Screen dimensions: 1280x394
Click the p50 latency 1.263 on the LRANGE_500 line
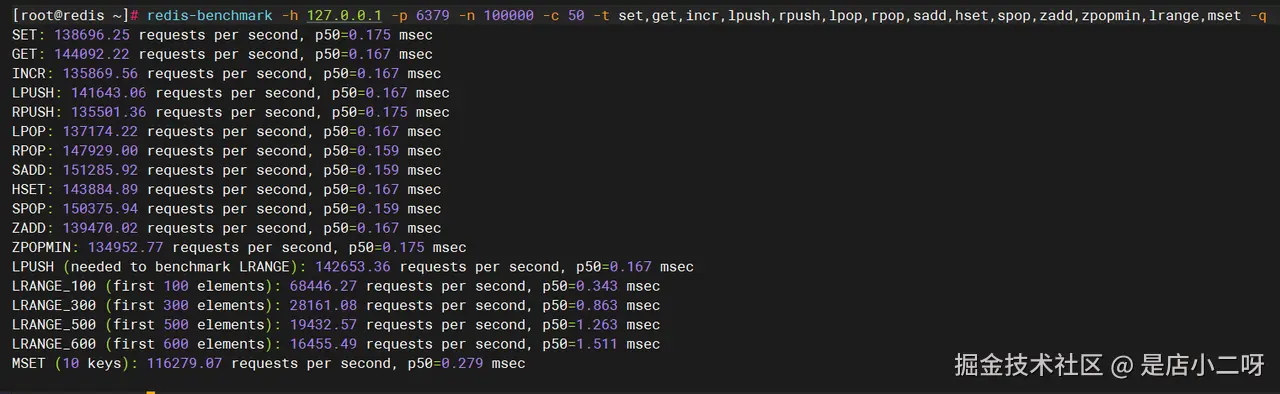(597, 325)
